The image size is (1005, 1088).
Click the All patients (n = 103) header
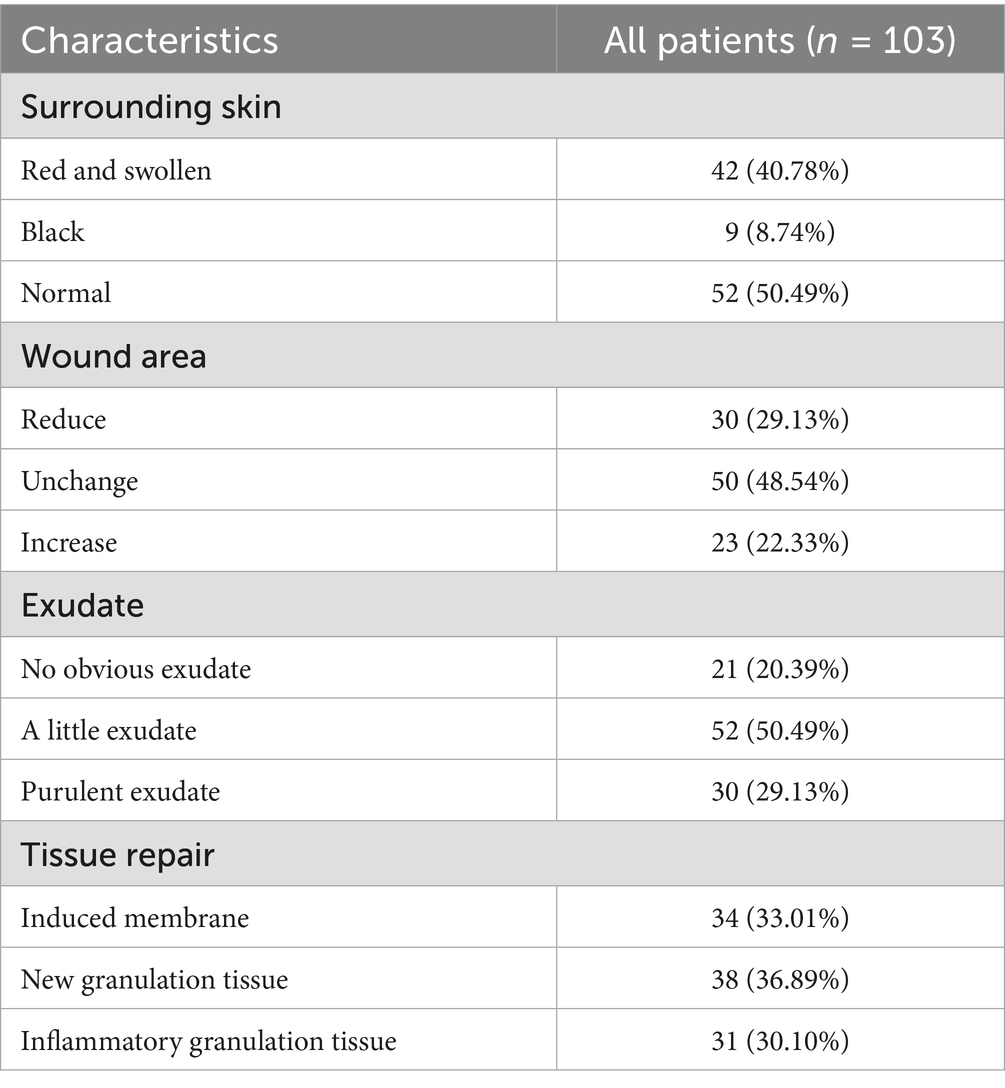tap(780, 40)
